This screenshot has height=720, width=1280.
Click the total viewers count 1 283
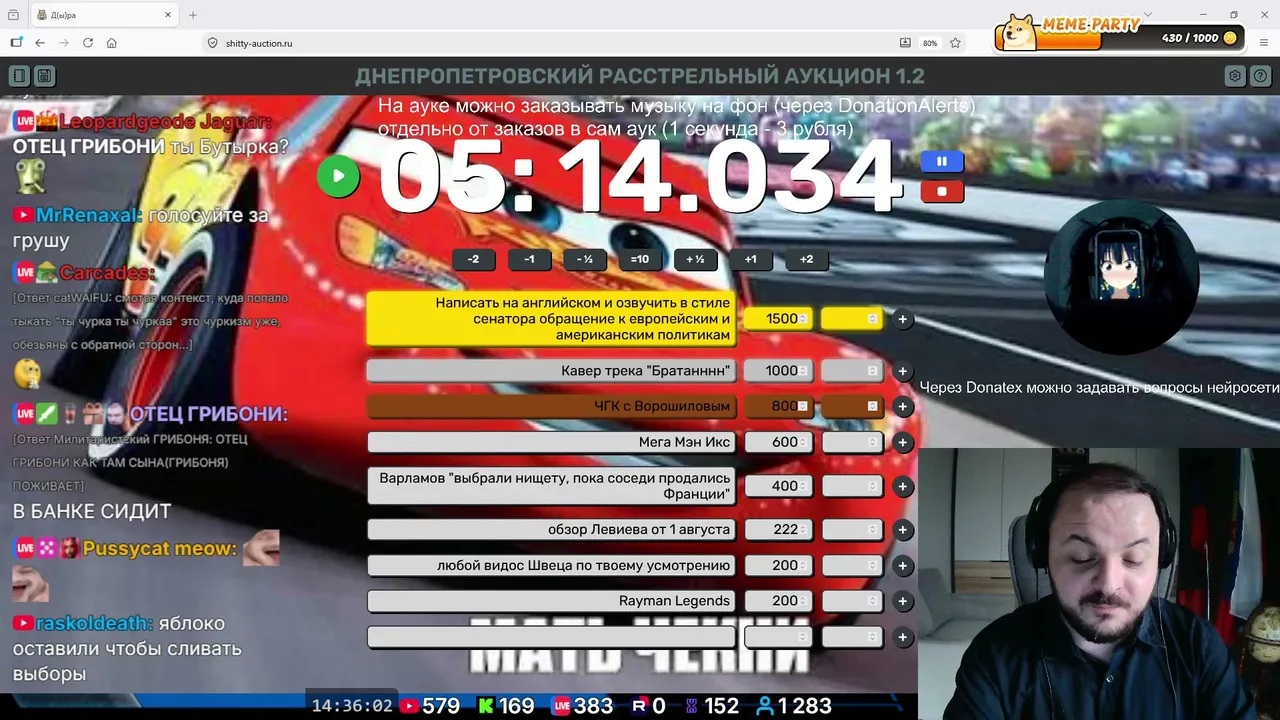coord(794,706)
